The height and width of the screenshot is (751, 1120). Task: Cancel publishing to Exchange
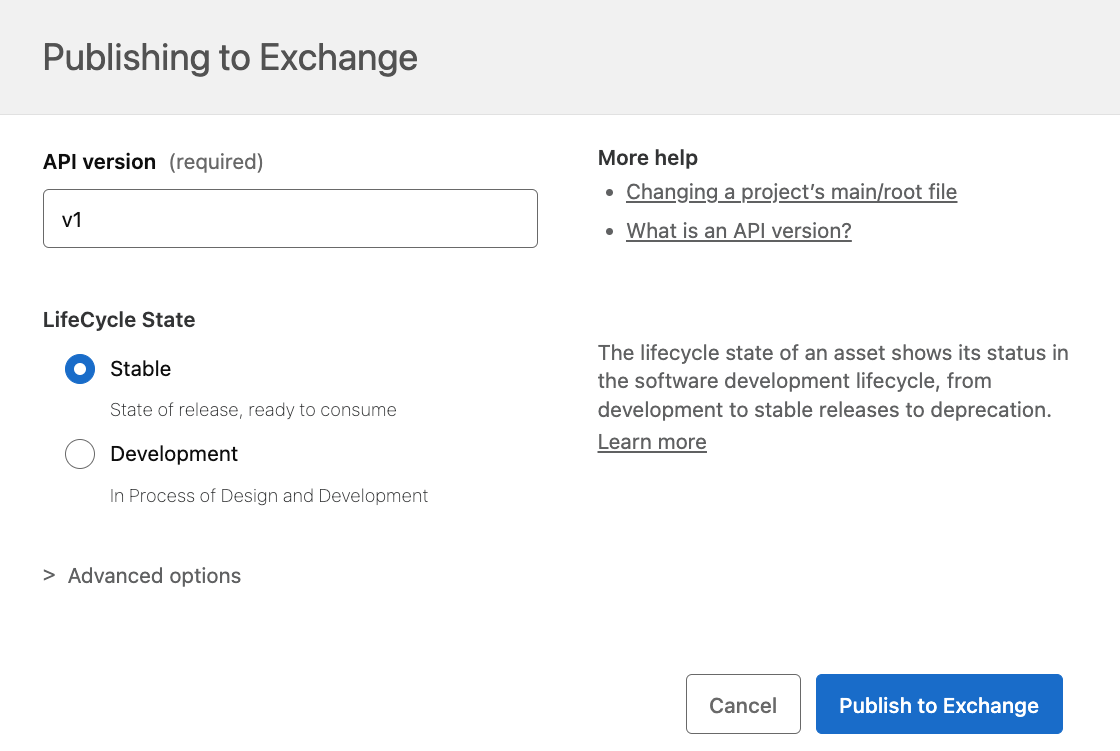[743, 704]
